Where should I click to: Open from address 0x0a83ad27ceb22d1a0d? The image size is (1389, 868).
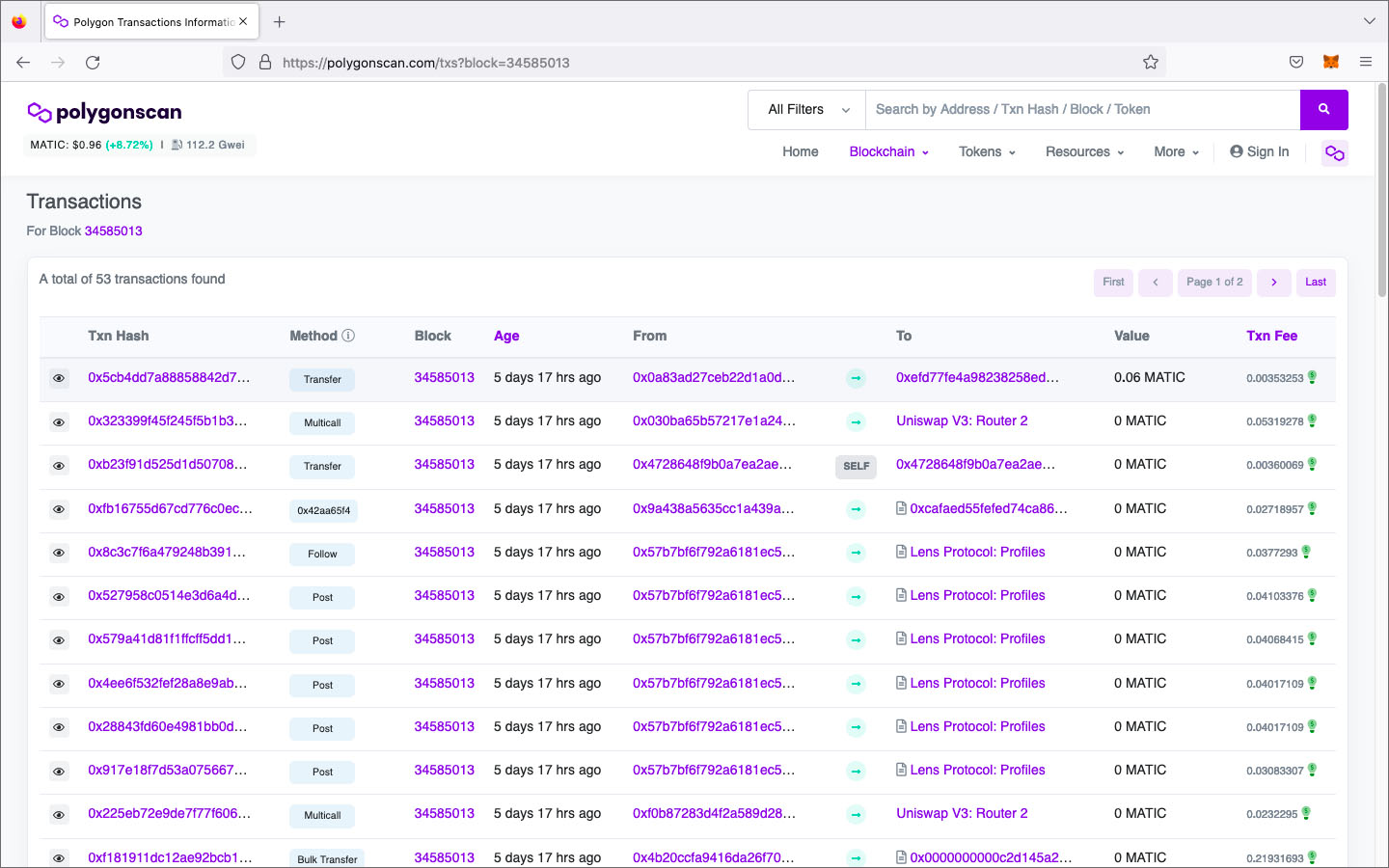pos(714,377)
